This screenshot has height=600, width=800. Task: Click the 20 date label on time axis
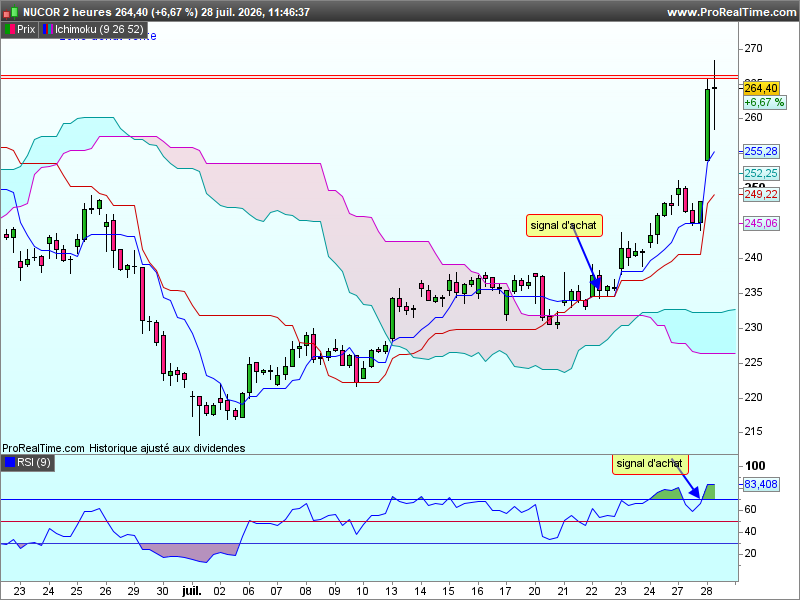click(x=534, y=591)
